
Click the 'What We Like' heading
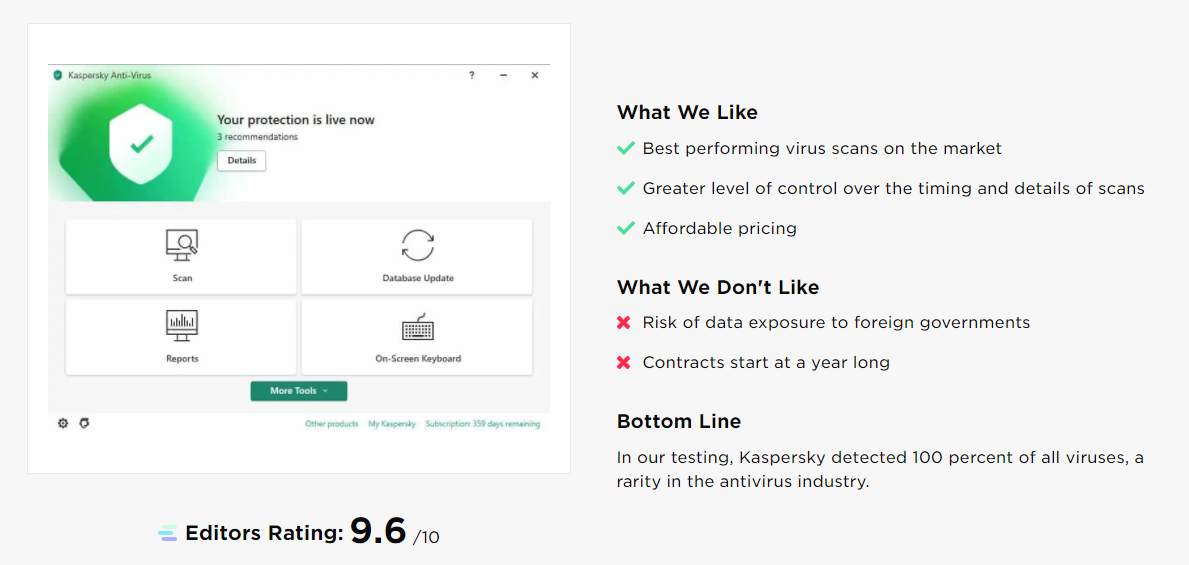687,112
